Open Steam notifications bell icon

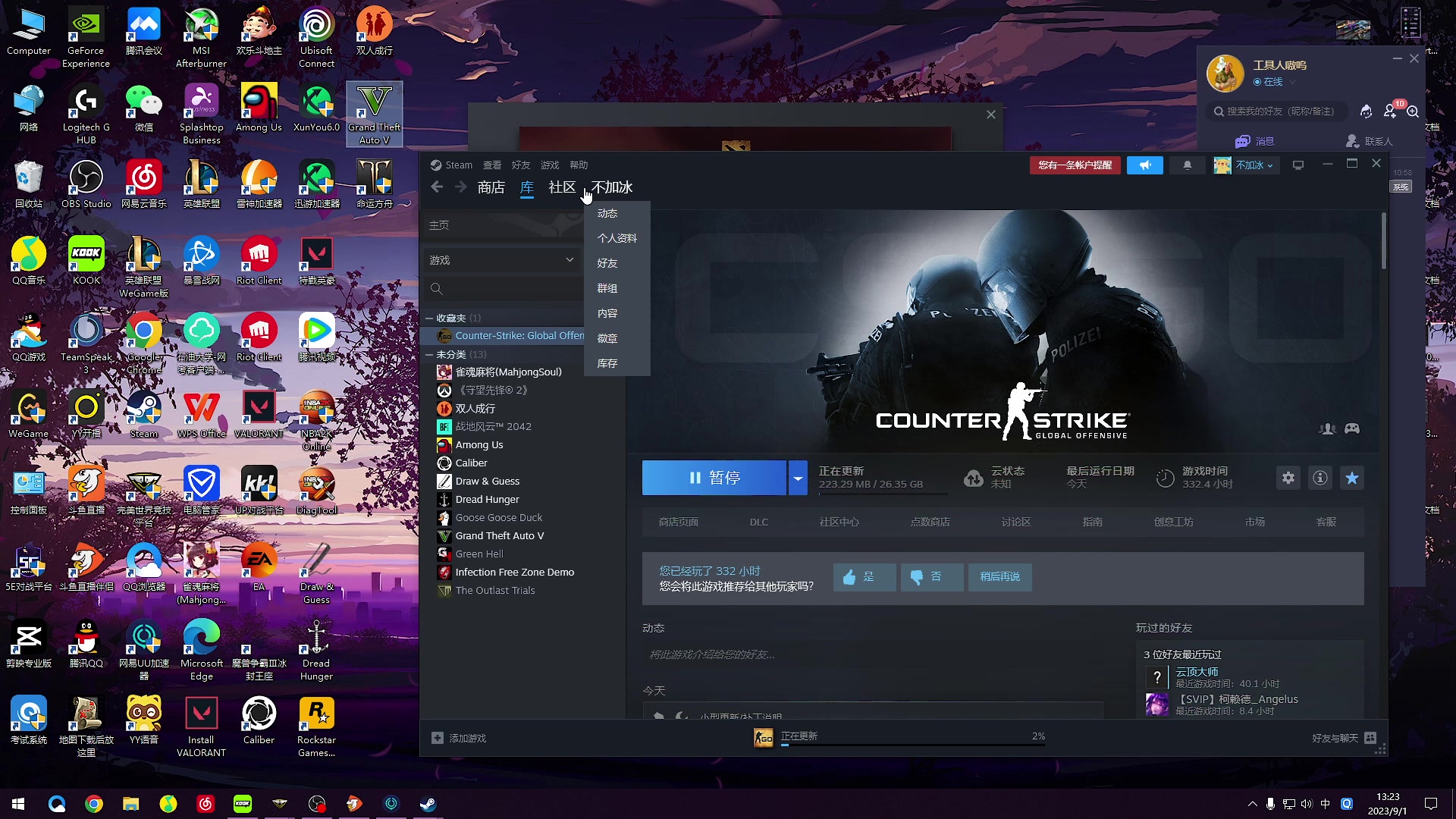coord(1188,165)
